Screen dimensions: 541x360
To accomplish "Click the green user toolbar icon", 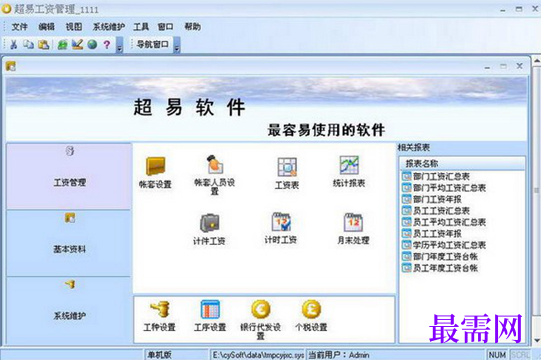I will tap(62, 45).
